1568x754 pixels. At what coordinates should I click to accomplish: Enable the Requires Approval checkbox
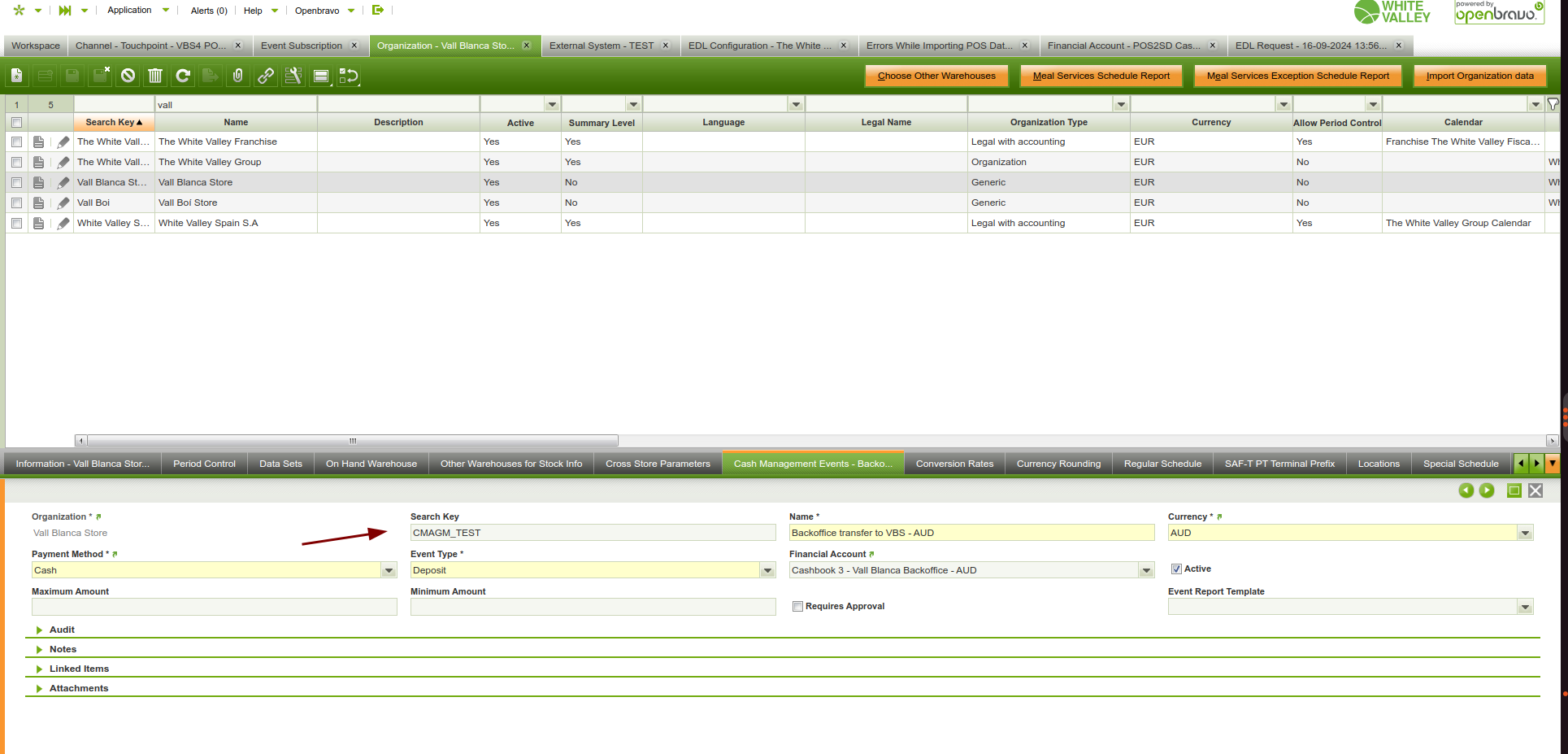tap(797, 607)
